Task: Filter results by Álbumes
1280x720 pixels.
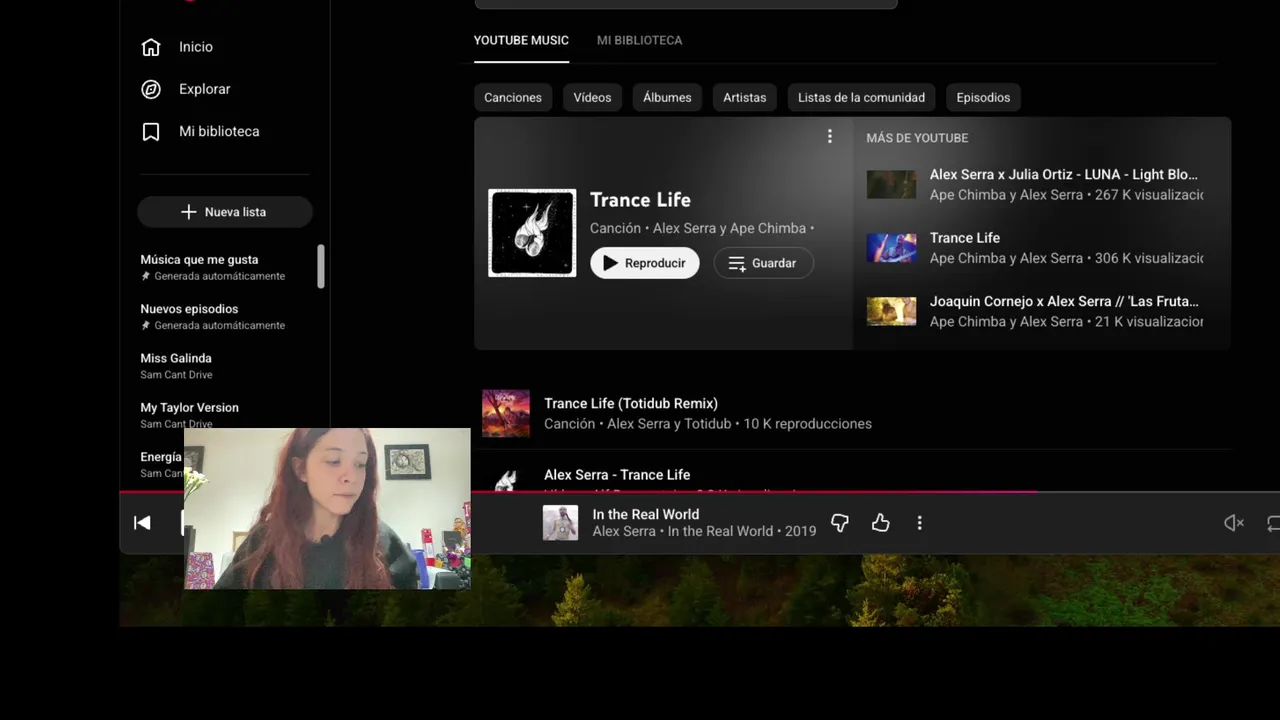Action: [667, 97]
